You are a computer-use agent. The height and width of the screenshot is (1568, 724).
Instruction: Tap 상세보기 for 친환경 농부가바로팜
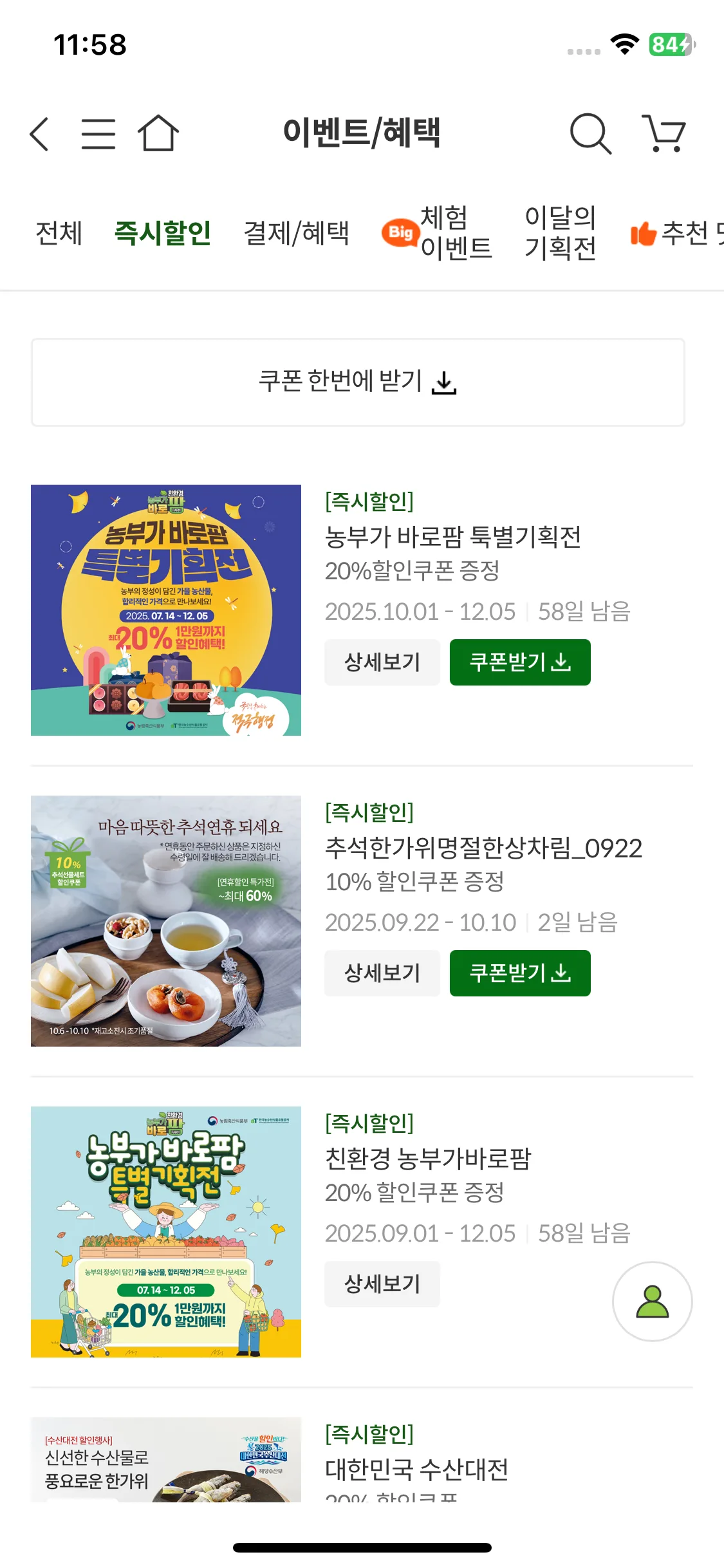[x=382, y=1284]
